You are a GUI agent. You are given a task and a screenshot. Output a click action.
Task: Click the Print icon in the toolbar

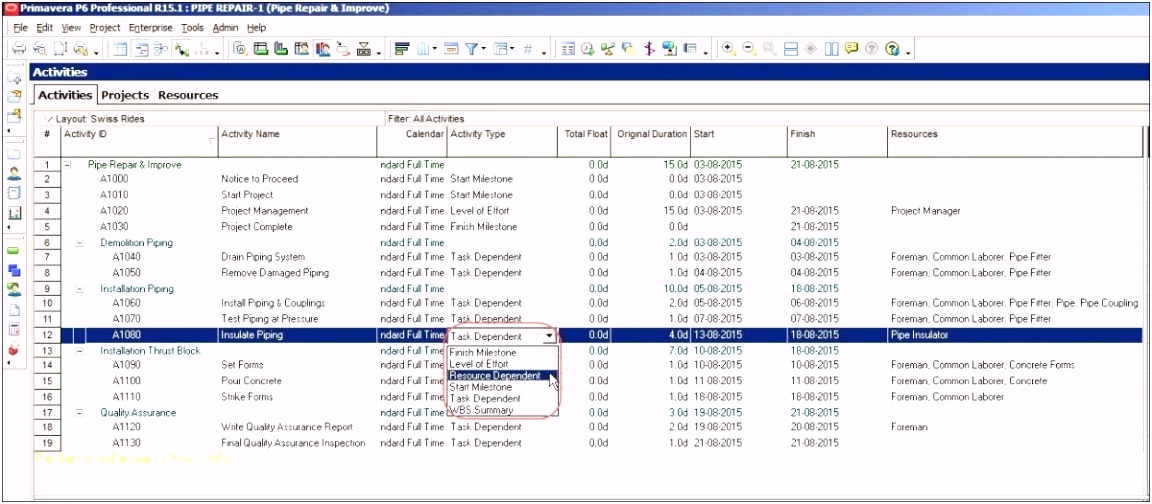click(19, 48)
